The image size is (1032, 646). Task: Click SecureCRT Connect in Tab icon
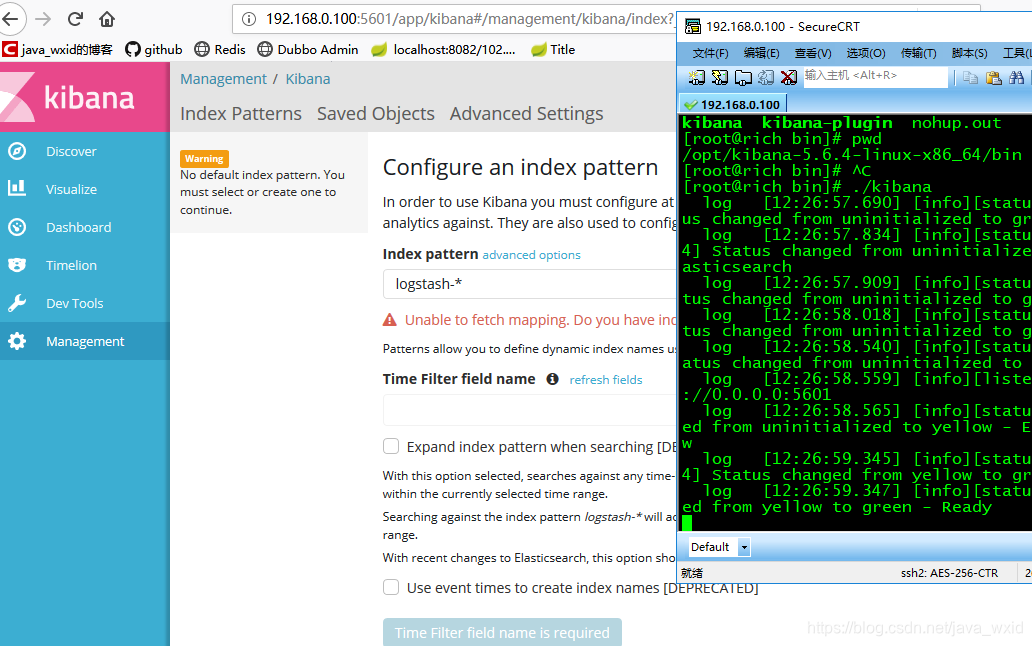[742, 78]
